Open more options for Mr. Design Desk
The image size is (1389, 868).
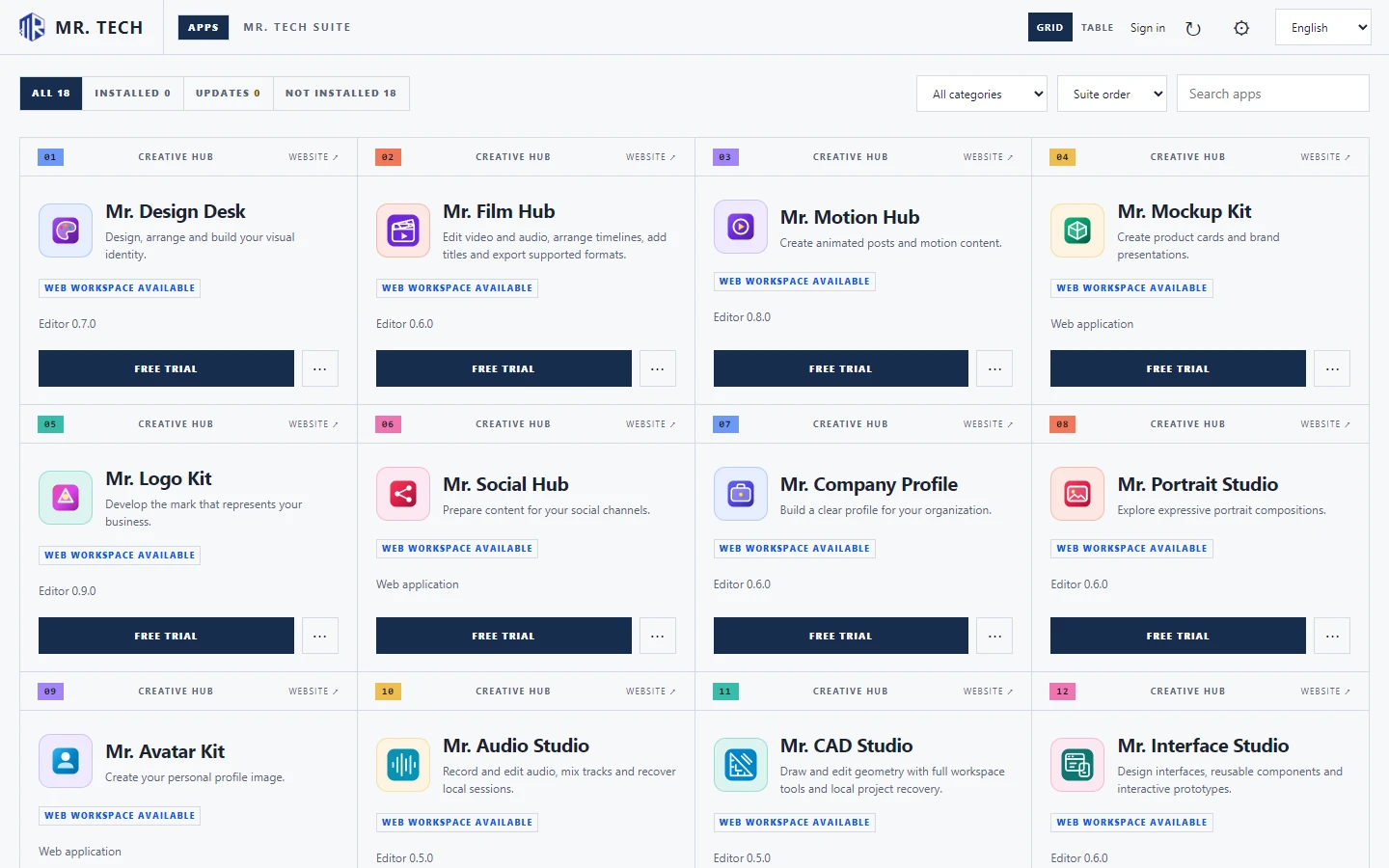click(320, 368)
